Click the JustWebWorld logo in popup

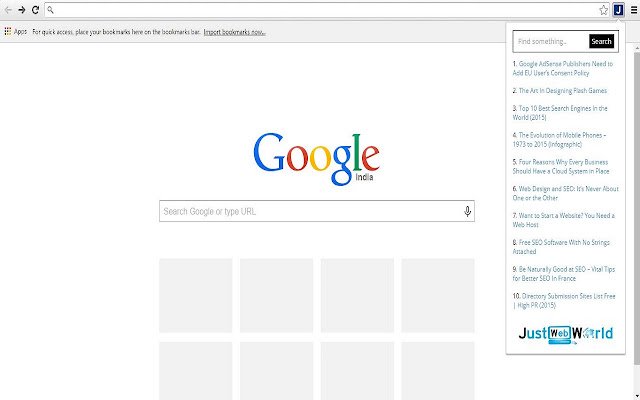click(565, 334)
